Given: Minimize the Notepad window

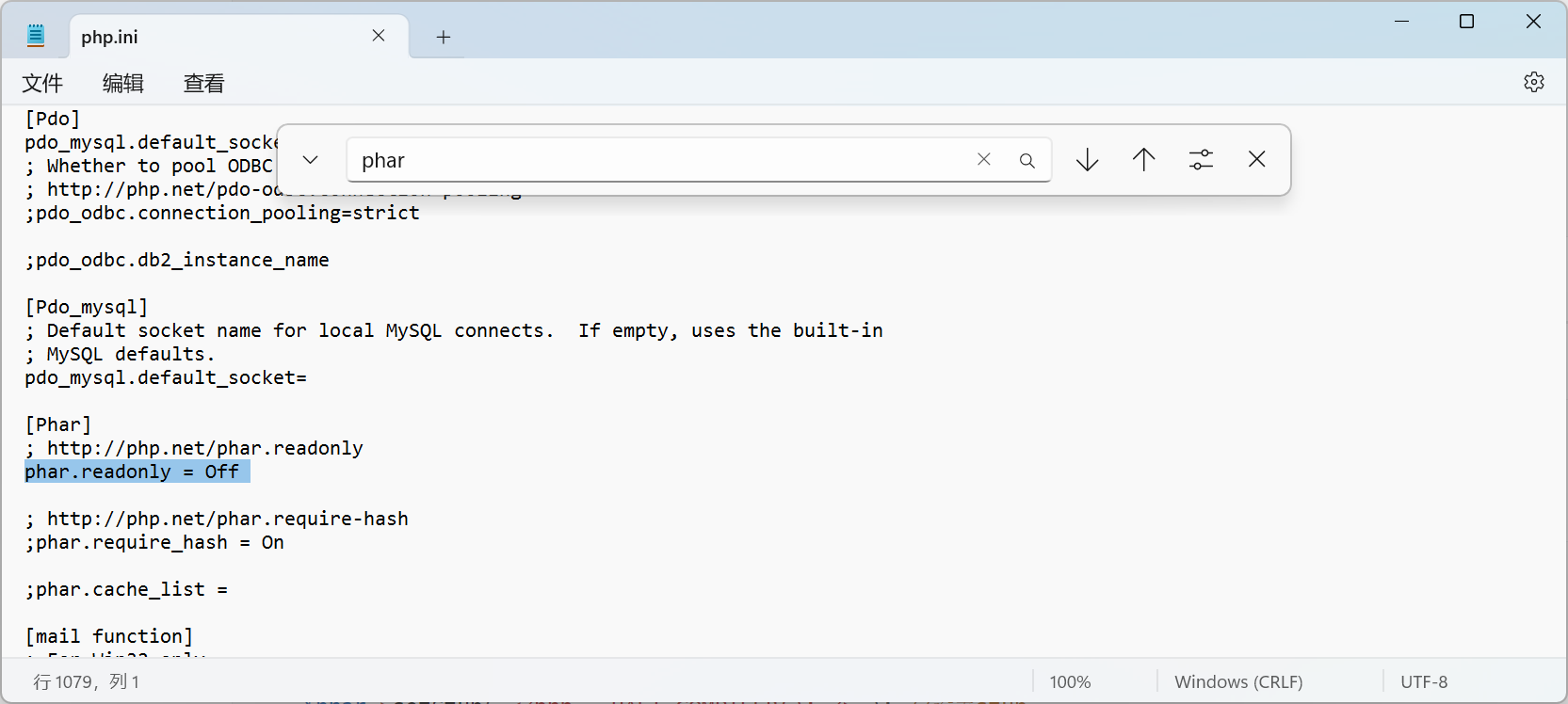Looking at the screenshot, I should [x=1401, y=21].
